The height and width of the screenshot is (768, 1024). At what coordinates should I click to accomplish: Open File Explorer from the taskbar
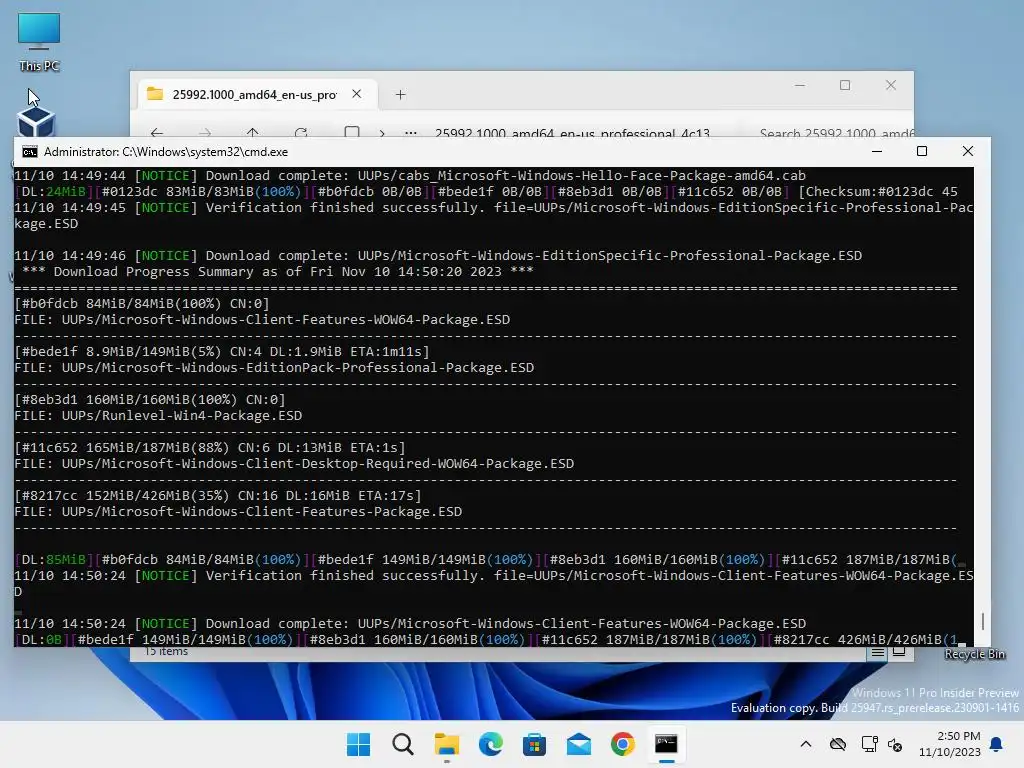coord(447,744)
